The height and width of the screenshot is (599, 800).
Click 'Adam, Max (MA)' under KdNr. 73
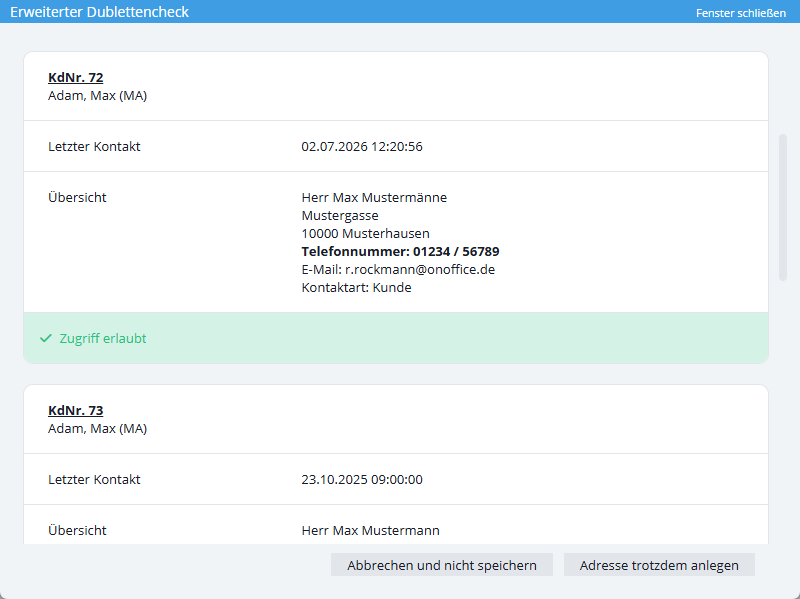pyautogui.click(x=97, y=429)
